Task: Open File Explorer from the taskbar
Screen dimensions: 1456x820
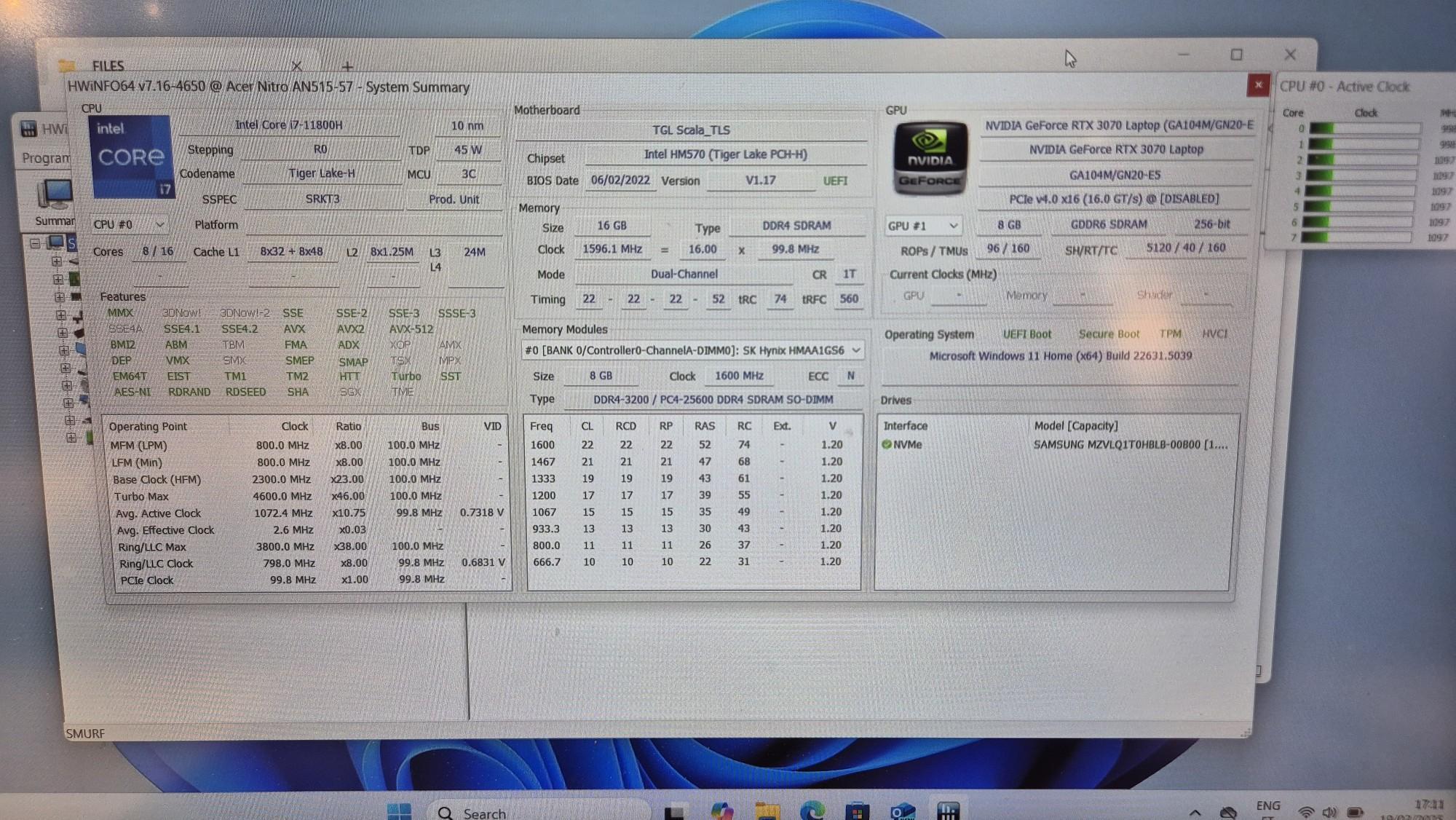Action: 767,811
